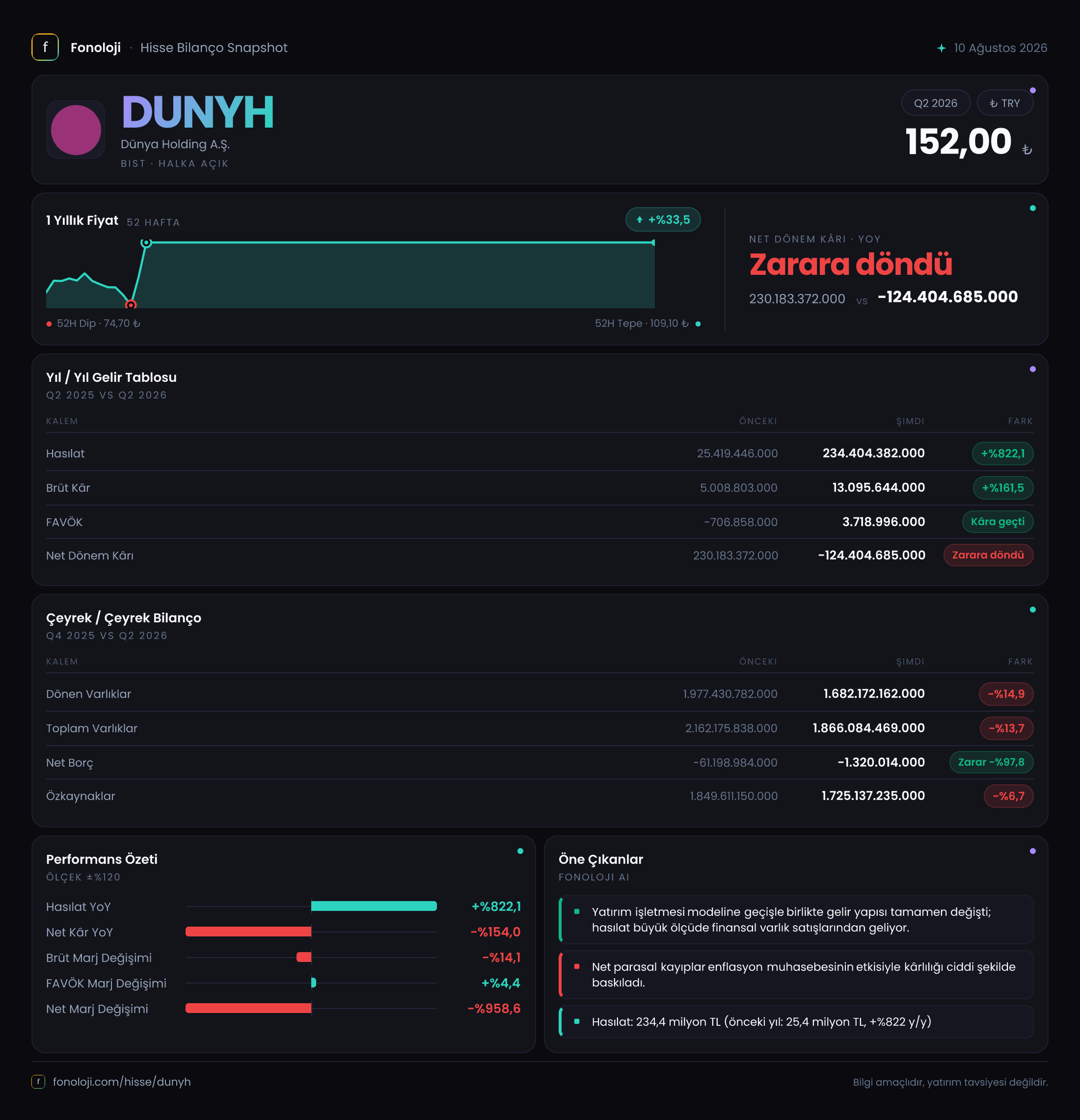
Task: Click the Performans Özeti heading
Action: click(102, 859)
